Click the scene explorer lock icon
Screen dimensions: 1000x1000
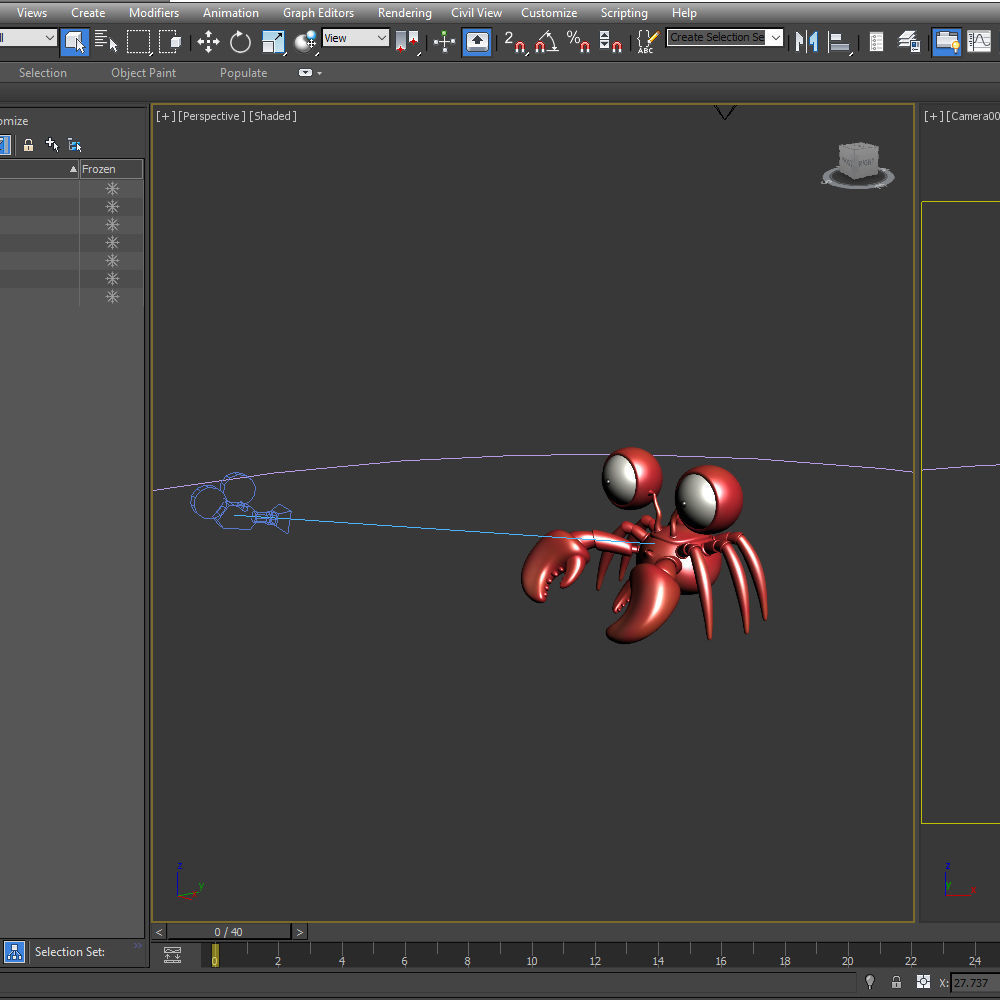pos(28,145)
